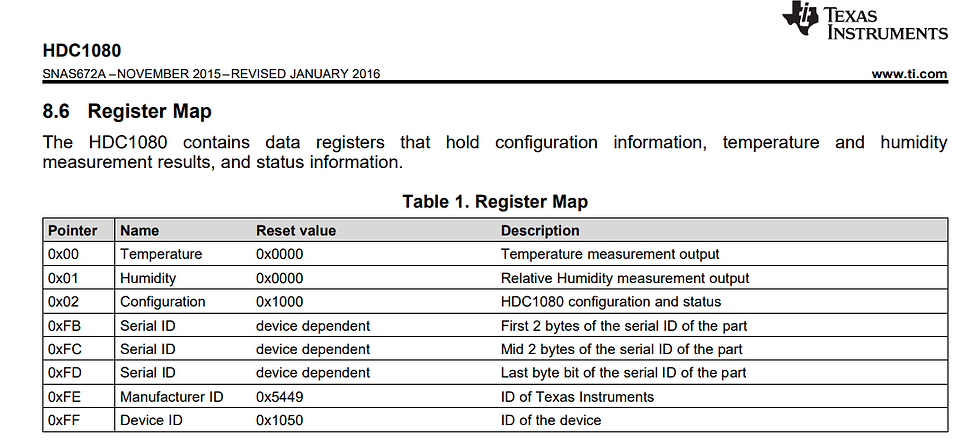The height and width of the screenshot is (444, 980).
Task: Click the 8.6 Register Map heading
Action: point(127,111)
